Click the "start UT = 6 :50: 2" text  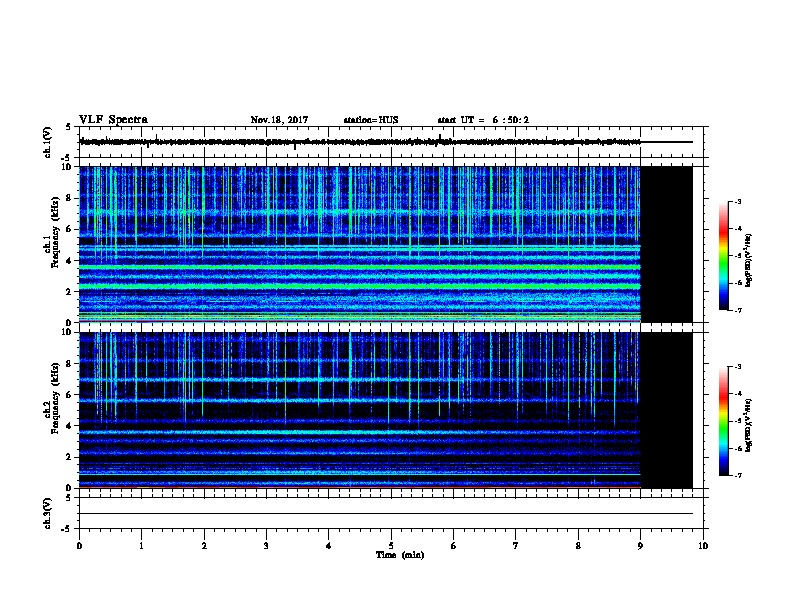(x=483, y=120)
